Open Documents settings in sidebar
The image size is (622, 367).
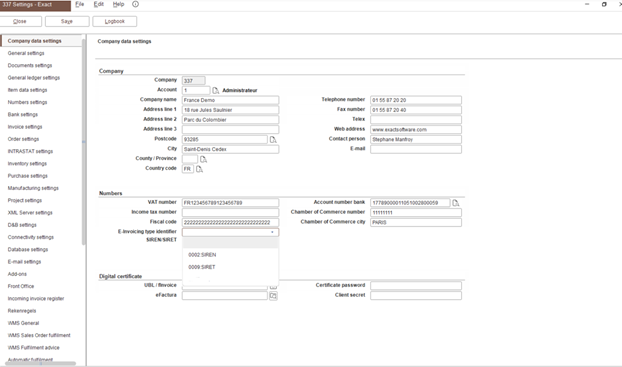point(30,65)
